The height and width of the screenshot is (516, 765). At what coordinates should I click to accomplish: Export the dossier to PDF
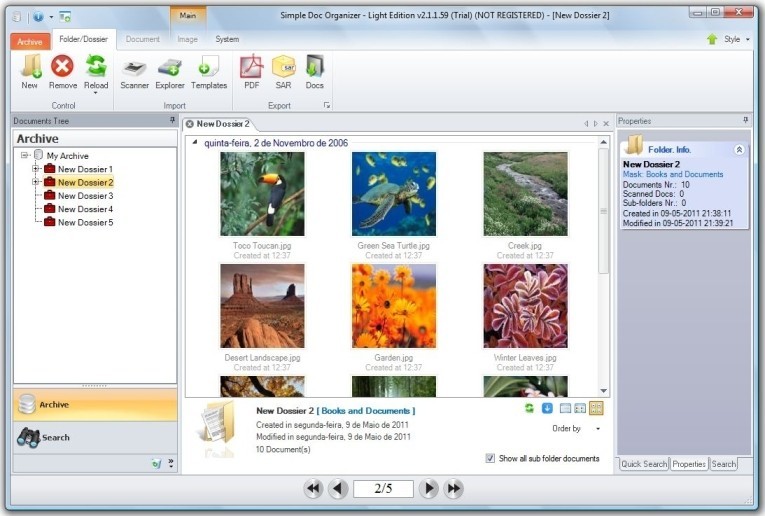coord(251,72)
